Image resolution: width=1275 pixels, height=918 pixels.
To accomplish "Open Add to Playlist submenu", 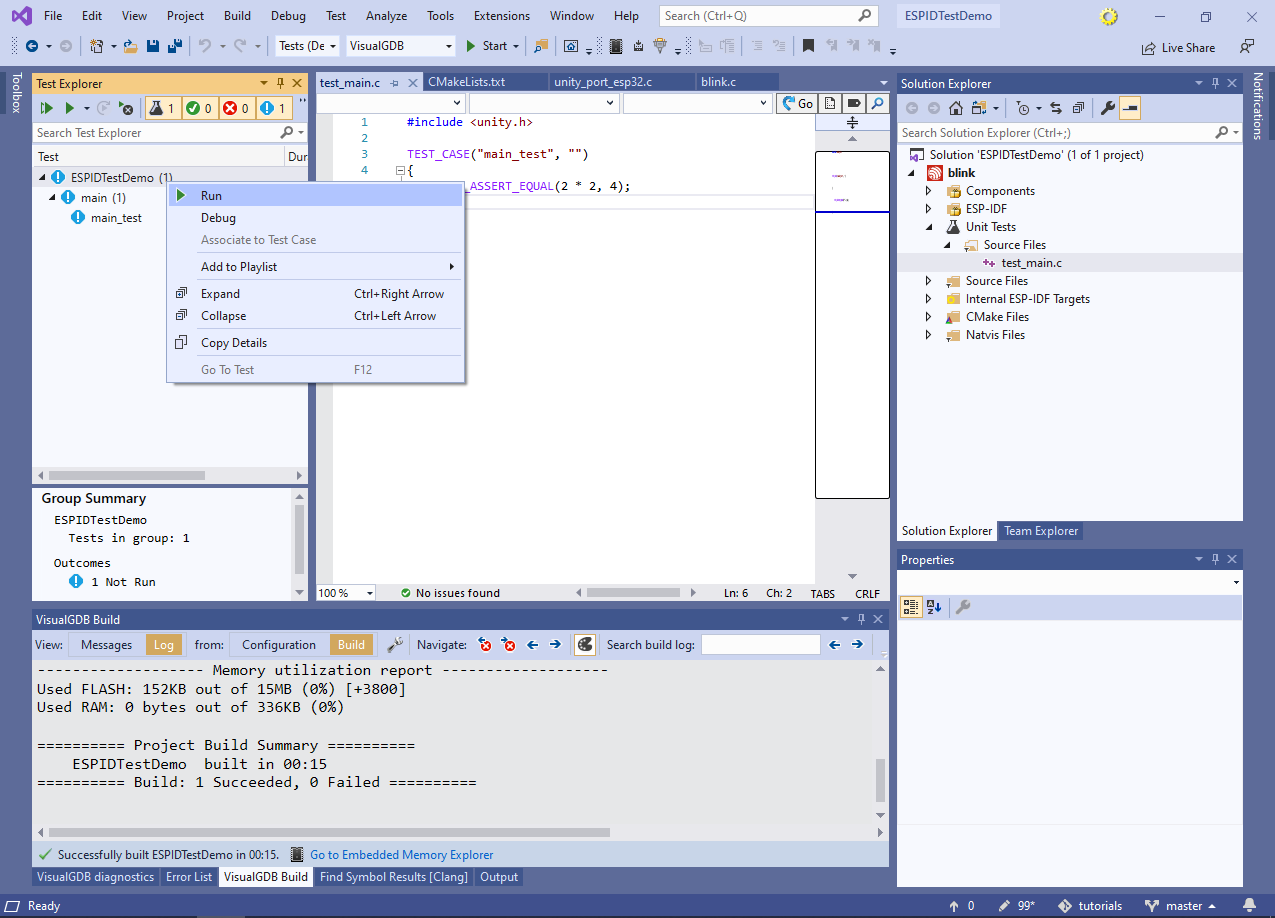I will (315, 267).
